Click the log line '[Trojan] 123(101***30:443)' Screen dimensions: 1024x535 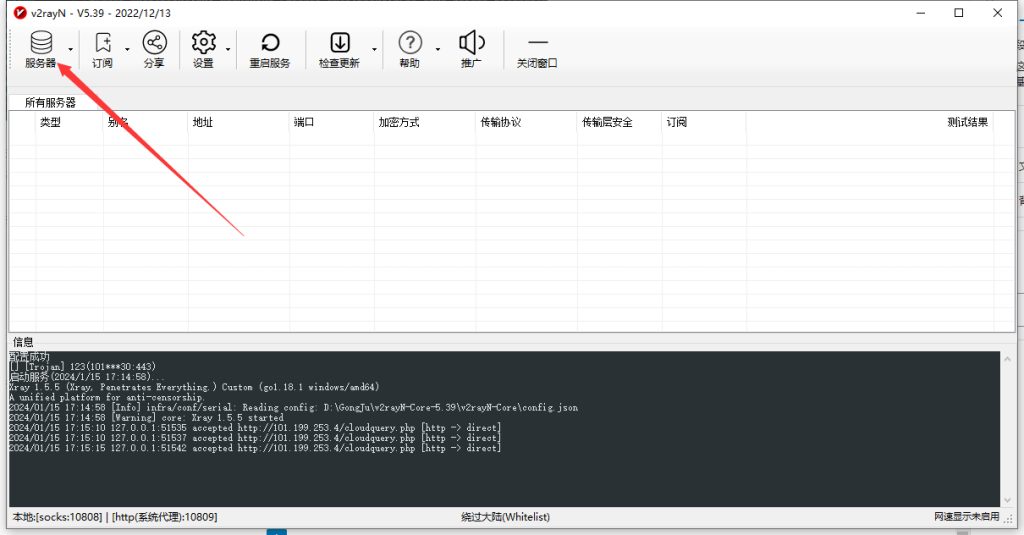point(83,366)
